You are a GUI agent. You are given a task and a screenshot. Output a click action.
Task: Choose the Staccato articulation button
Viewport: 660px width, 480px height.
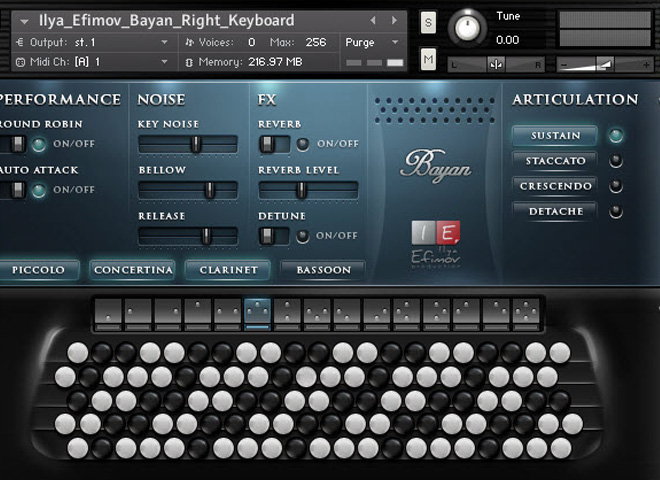[x=555, y=161]
